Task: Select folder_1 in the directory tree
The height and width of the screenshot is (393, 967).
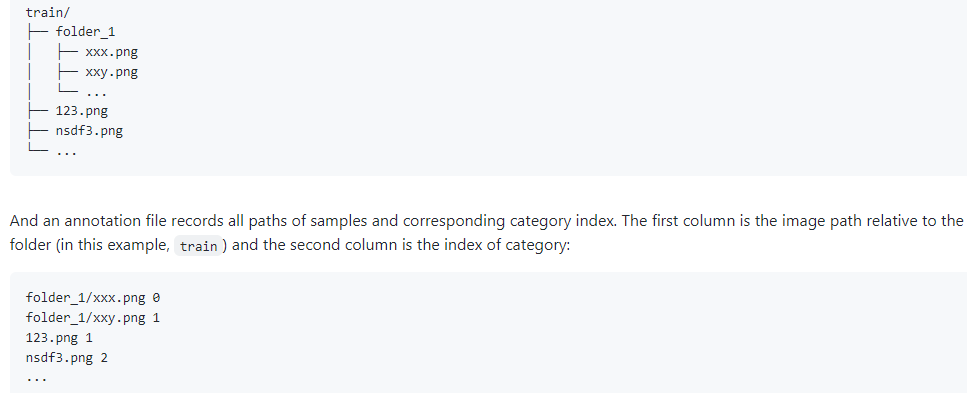Action: 85,31
